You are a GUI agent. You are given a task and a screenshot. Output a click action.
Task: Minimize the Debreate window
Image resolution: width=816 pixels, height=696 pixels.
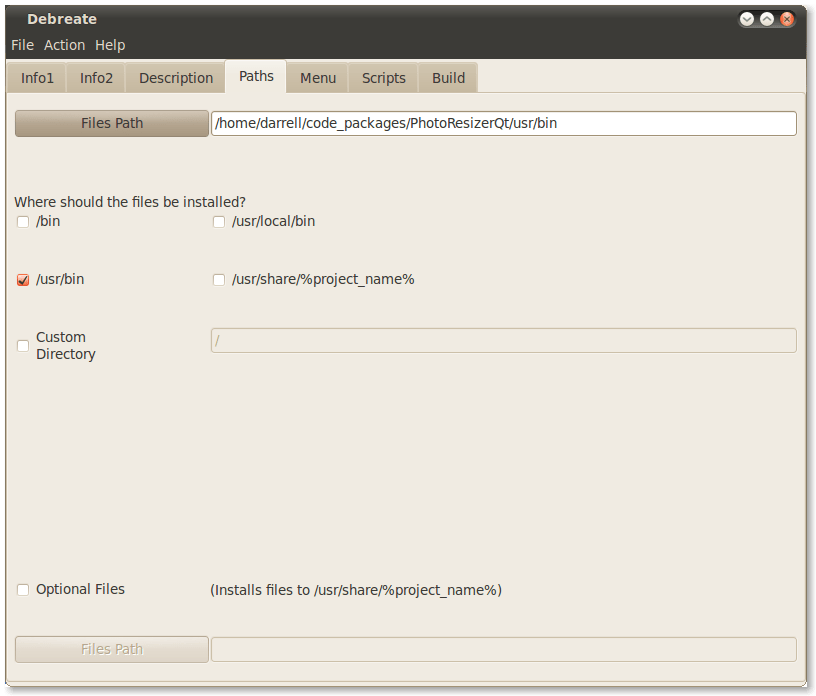pyautogui.click(x=747, y=19)
